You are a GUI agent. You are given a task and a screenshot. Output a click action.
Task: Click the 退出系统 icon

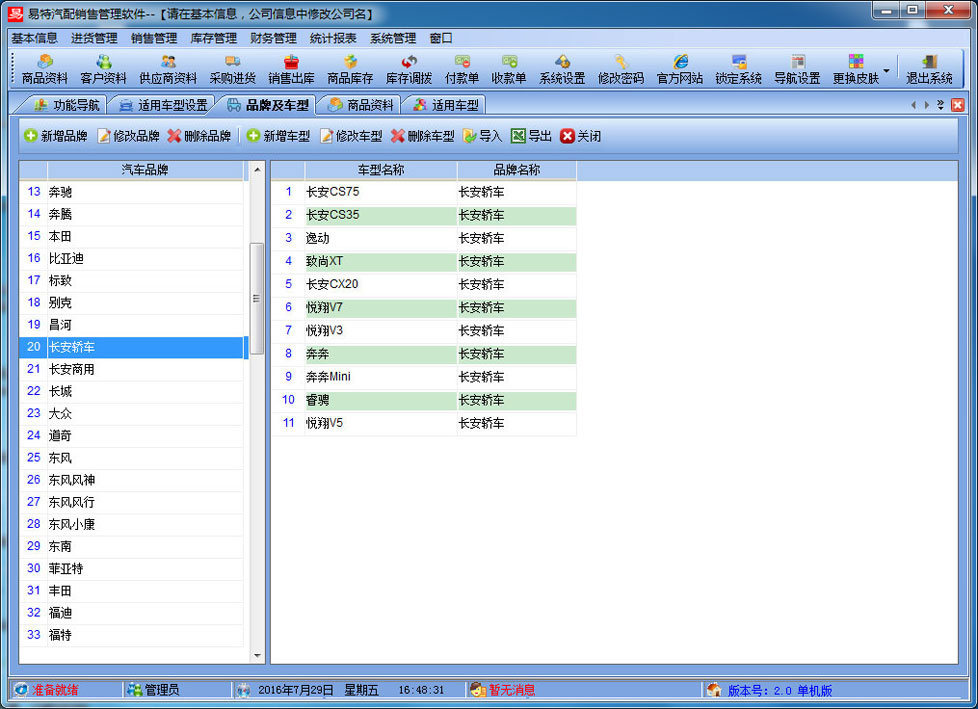point(929,69)
